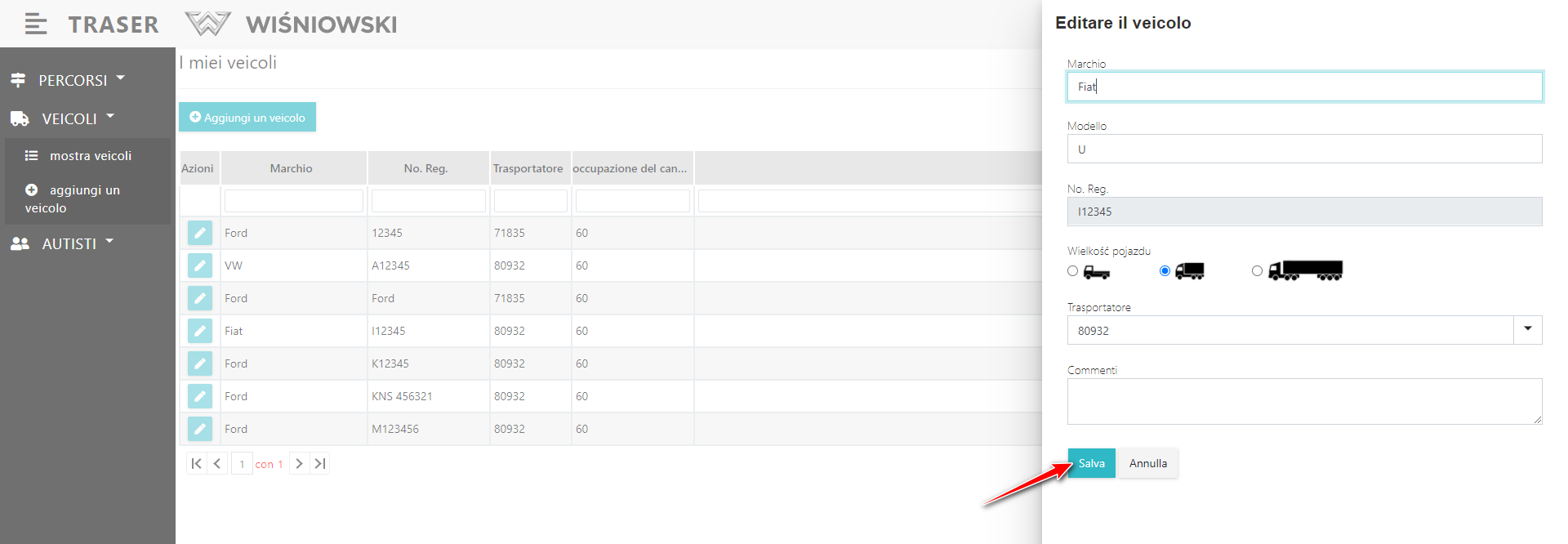The width and height of the screenshot is (1568, 544).
Task: Click the hamburger menu icon
Action: pyautogui.click(x=36, y=25)
